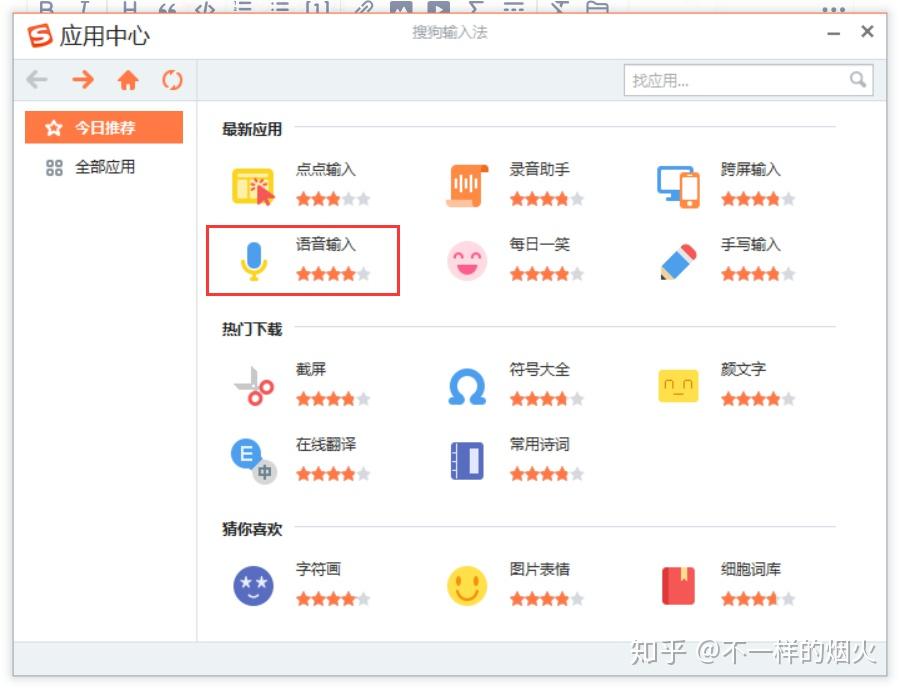Select the 今日推荐 sidebar tab
The height and width of the screenshot is (689, 900).
pos(104,127)
